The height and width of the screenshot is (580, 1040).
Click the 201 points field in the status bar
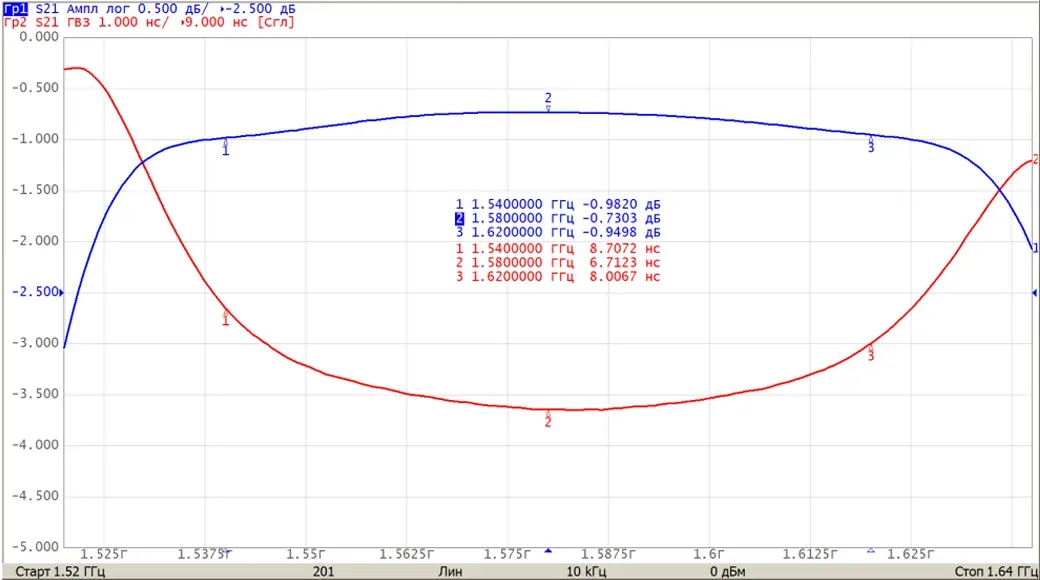coord(323,571)
